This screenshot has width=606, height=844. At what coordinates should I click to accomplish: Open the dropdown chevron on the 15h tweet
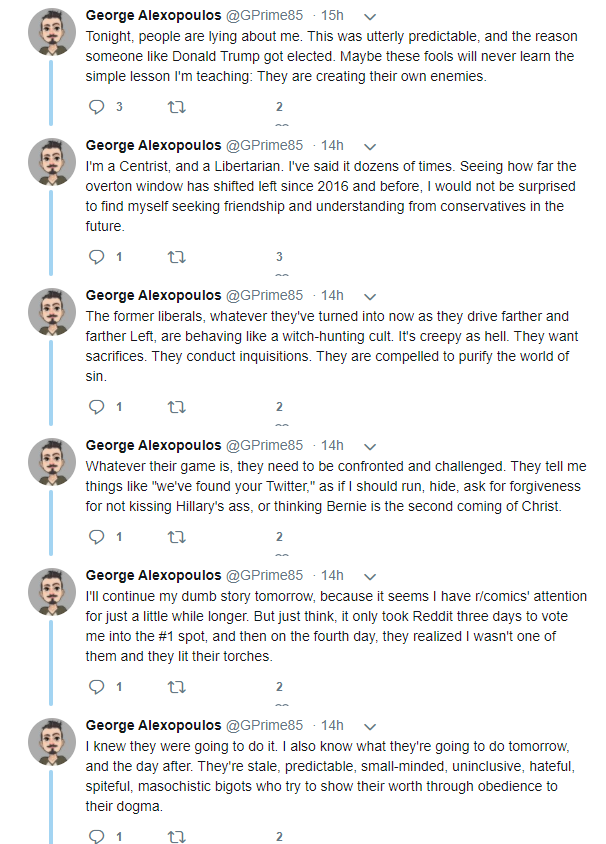(x=370, y=17)
